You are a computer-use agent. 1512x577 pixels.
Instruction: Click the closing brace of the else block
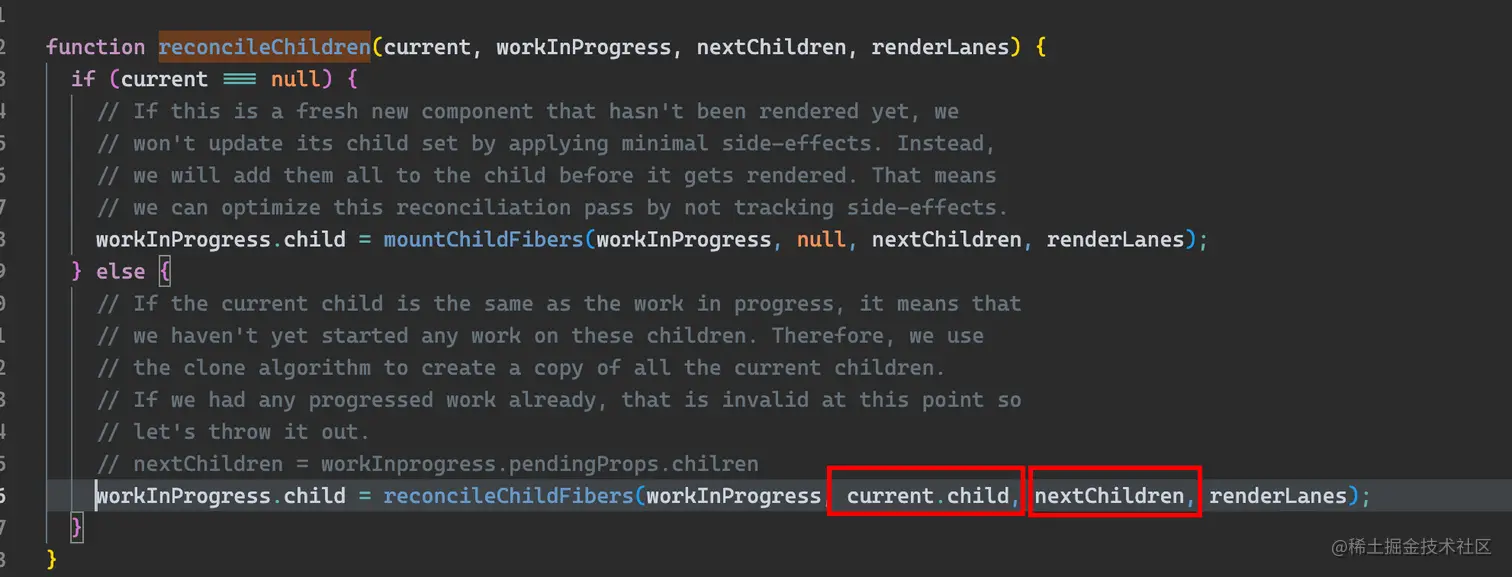tap(77, 528)
